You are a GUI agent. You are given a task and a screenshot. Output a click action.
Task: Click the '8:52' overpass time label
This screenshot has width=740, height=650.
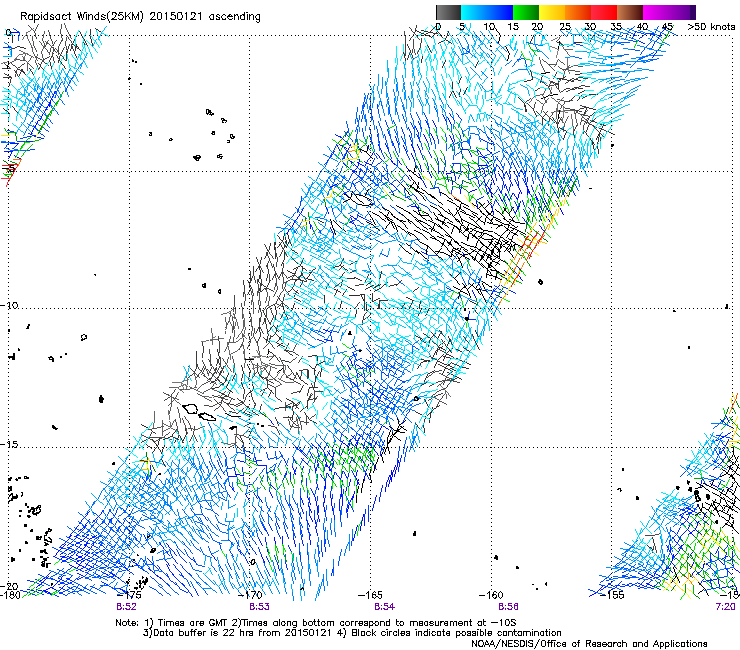[126, 607]
